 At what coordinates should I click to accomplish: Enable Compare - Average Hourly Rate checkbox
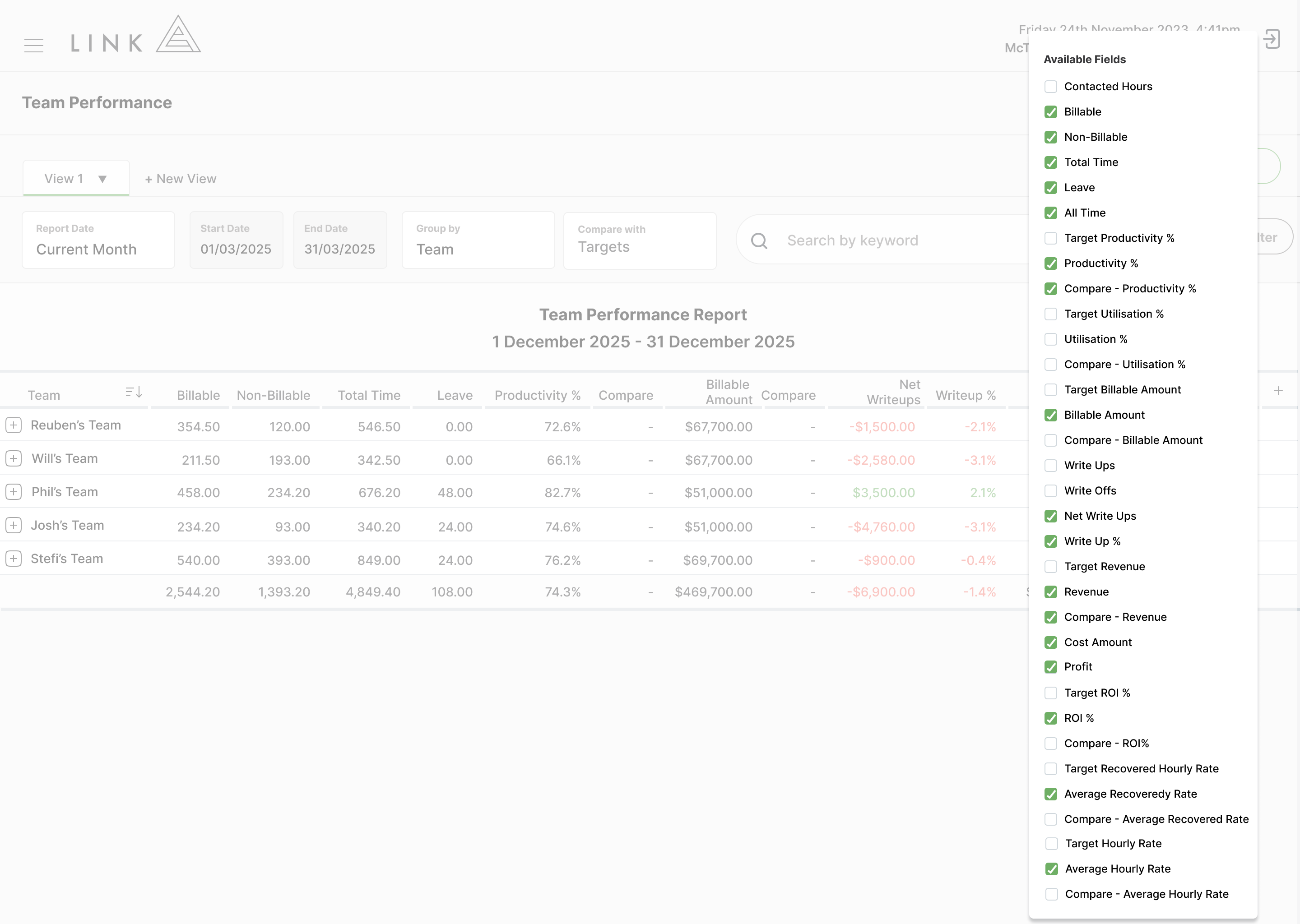[x=1052, y=894]
